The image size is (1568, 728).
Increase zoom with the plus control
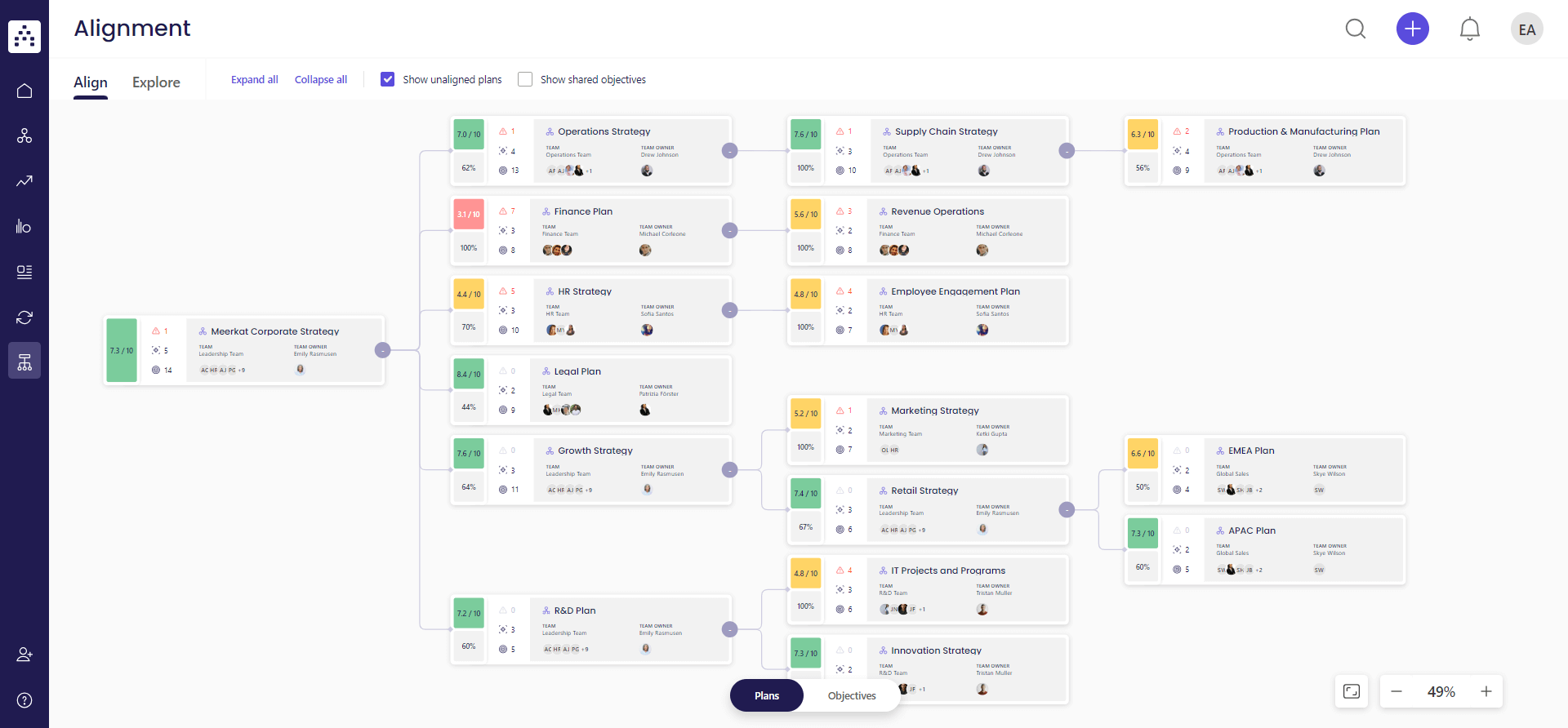[x=1488, y=691]
